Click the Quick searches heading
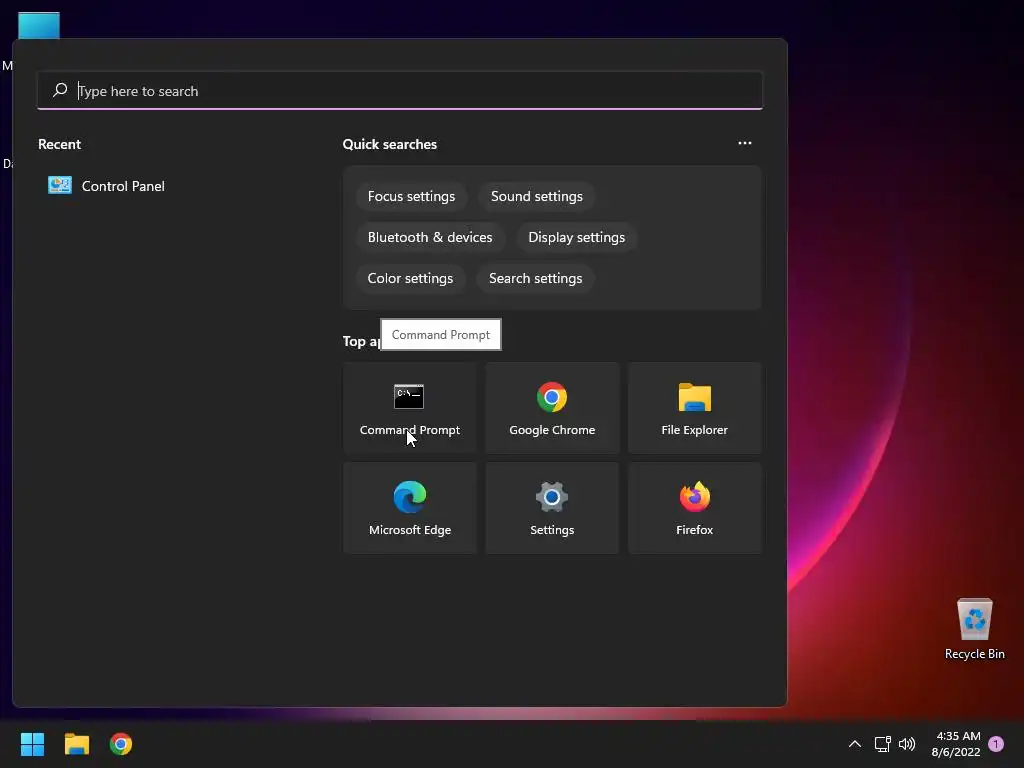Viewport: 1024px width, 768px height. (x=390, y=144)
